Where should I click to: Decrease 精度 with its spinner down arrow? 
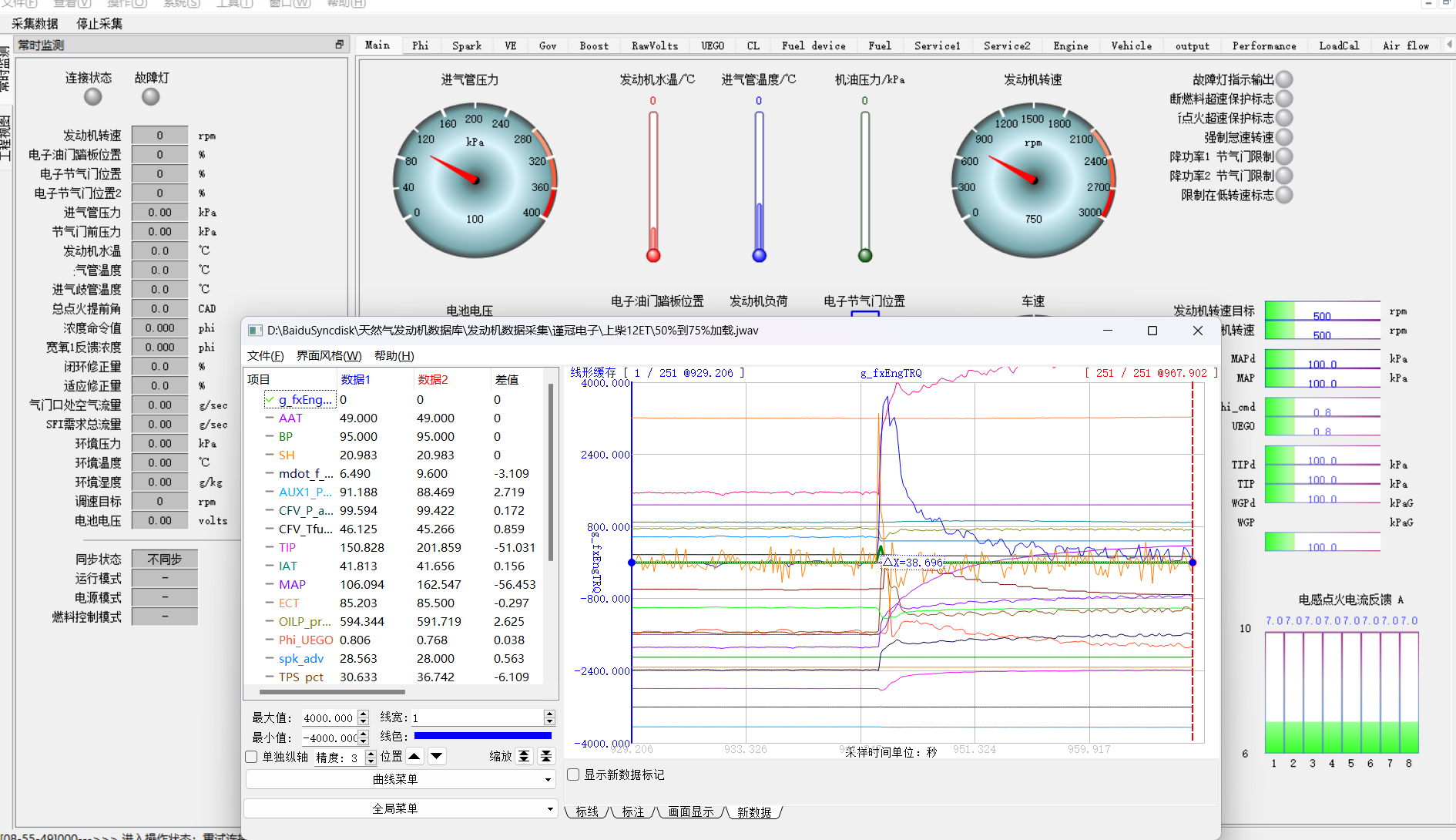[371, 761]
